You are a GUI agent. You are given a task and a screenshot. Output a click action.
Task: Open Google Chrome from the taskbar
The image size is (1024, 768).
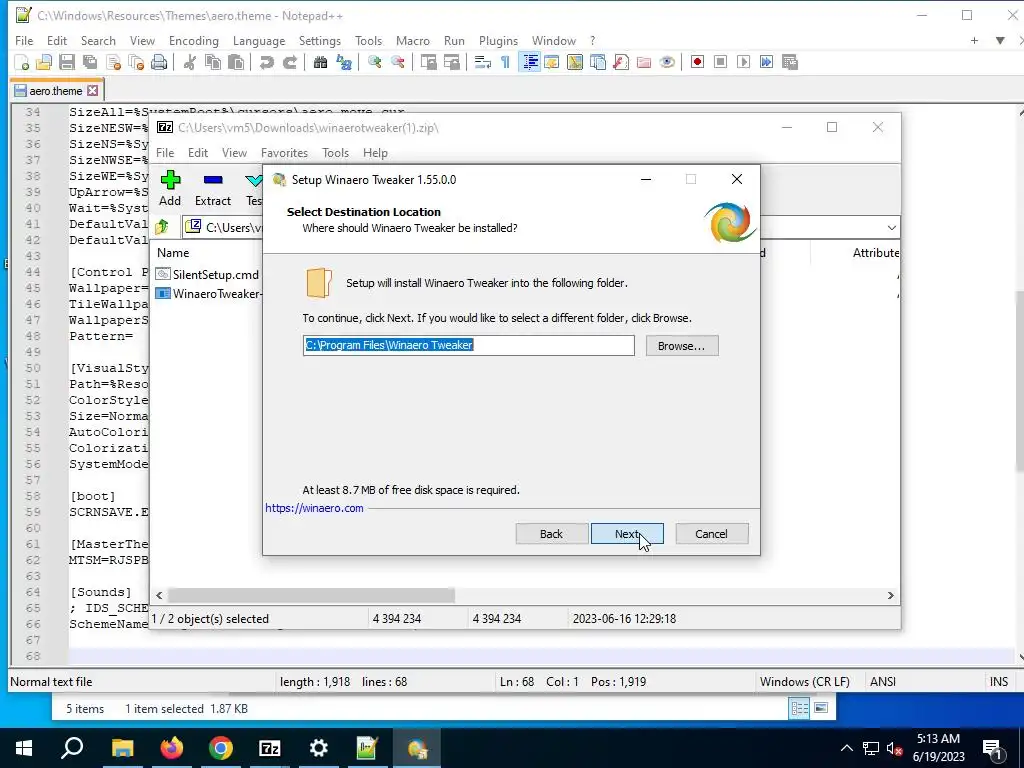pos(221,748)
